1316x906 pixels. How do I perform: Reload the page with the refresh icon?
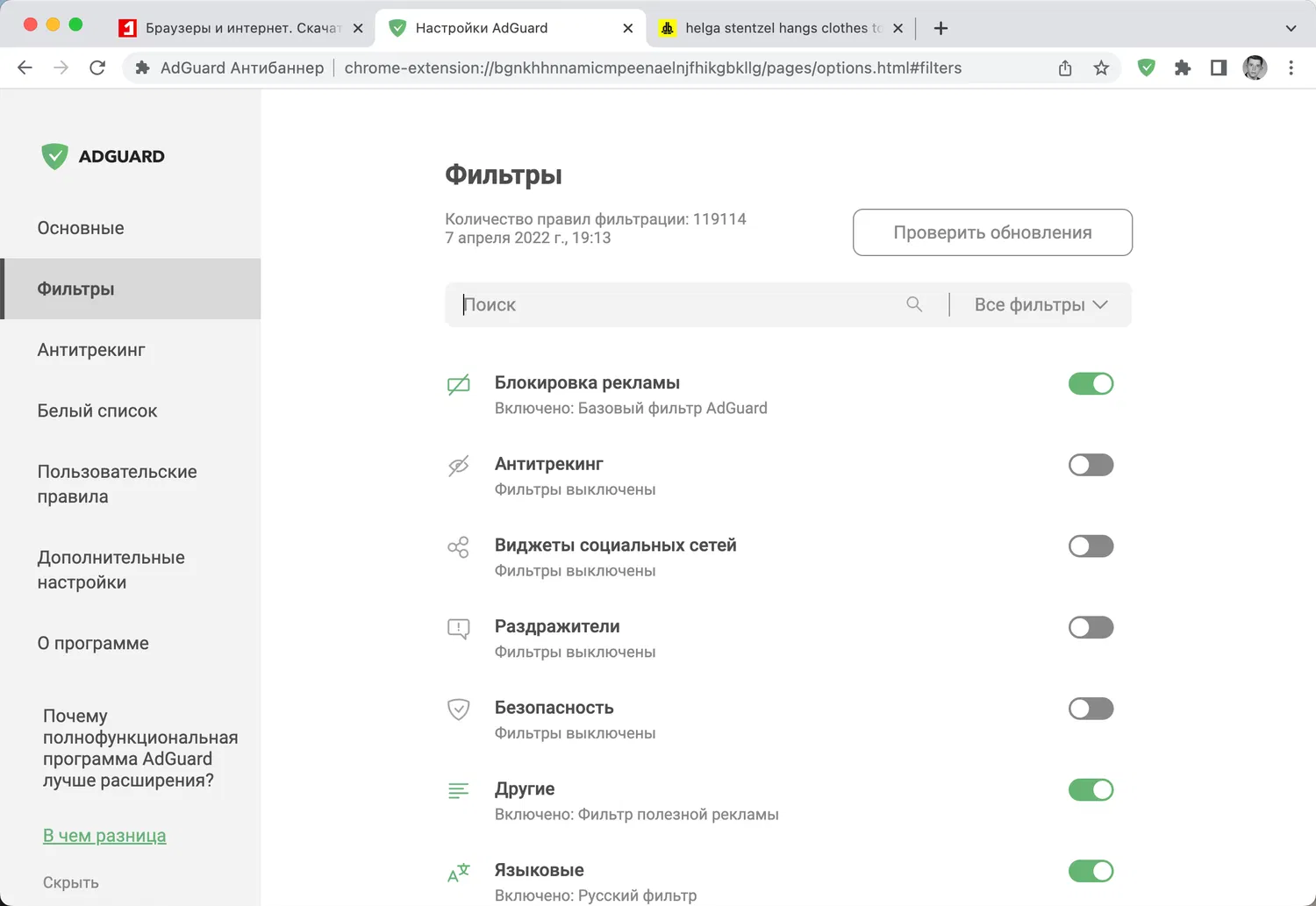click(97, 68)
